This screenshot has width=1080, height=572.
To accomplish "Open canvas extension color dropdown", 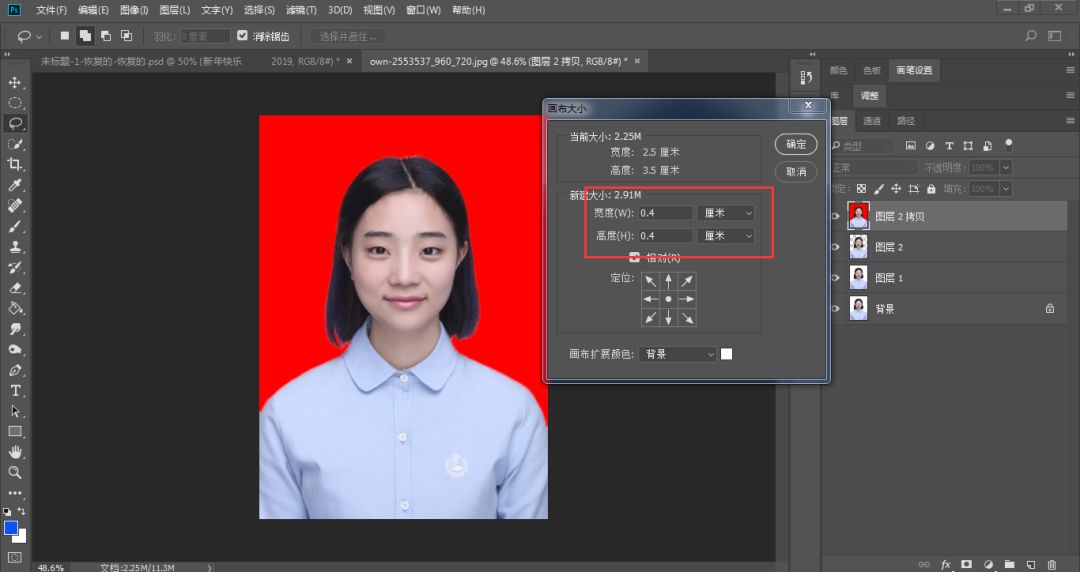I will click(678, 354).
